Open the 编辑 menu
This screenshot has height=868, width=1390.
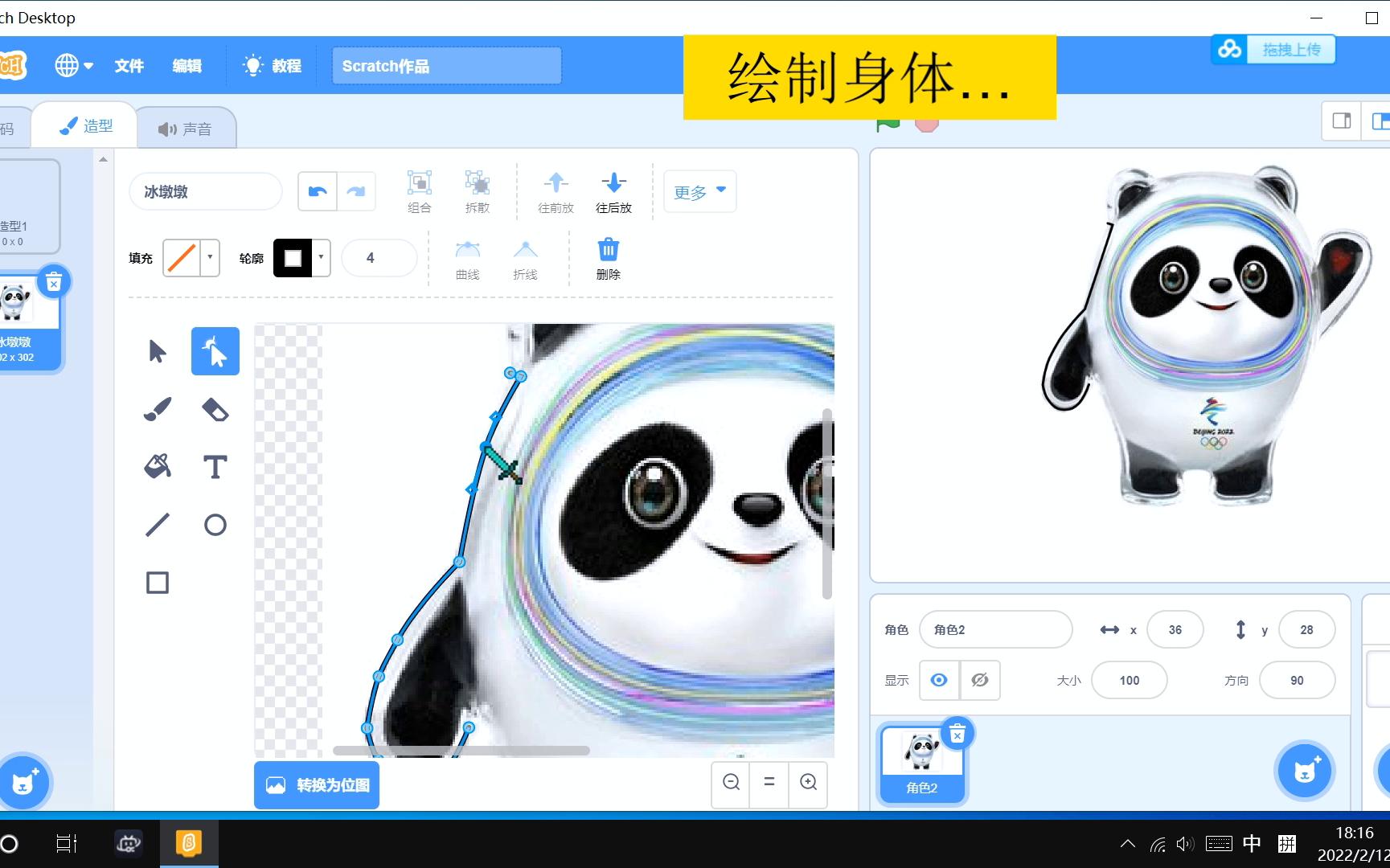click(x=187, y=66)
